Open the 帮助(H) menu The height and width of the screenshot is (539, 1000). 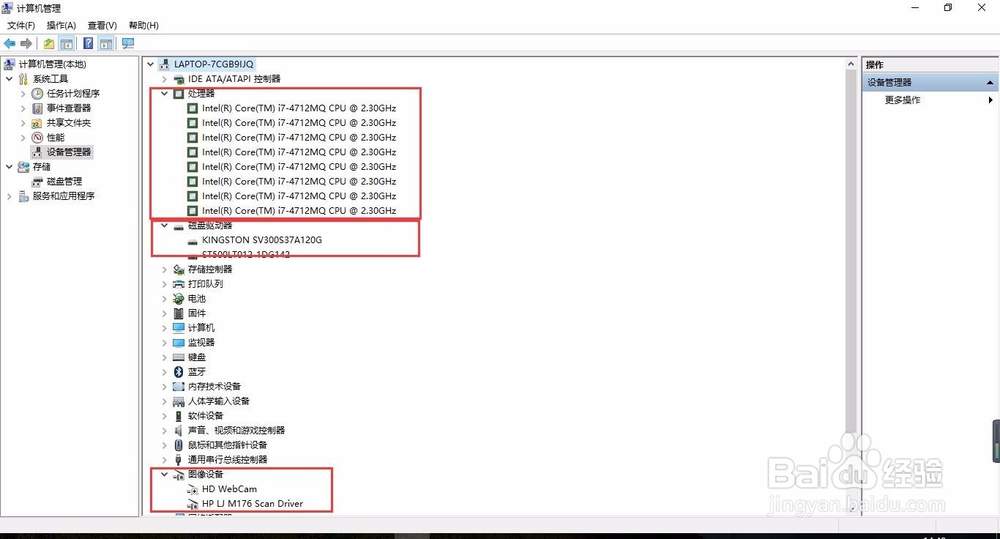tap(143, 26)
